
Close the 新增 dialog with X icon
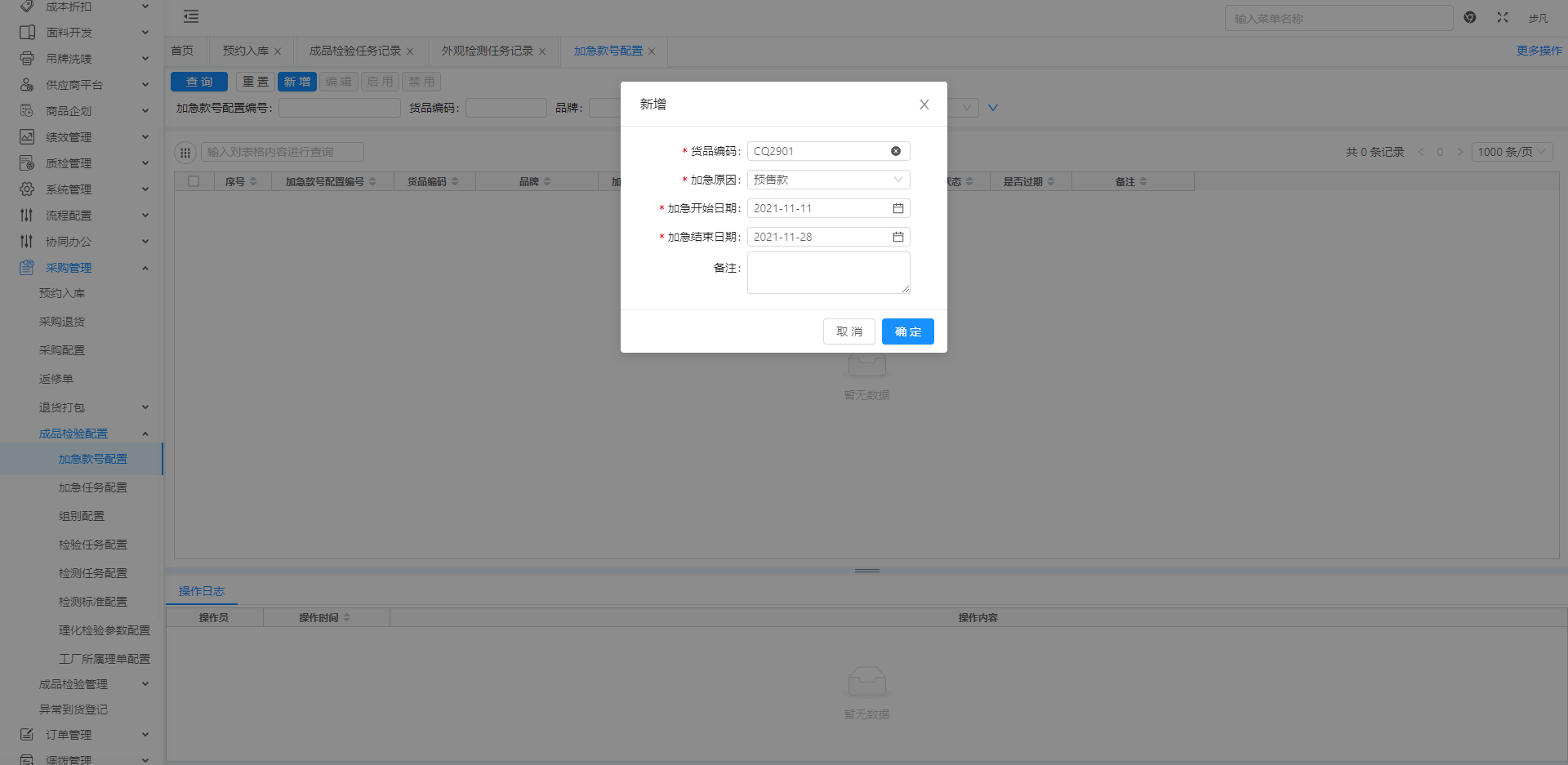click(x=924, y=105)
